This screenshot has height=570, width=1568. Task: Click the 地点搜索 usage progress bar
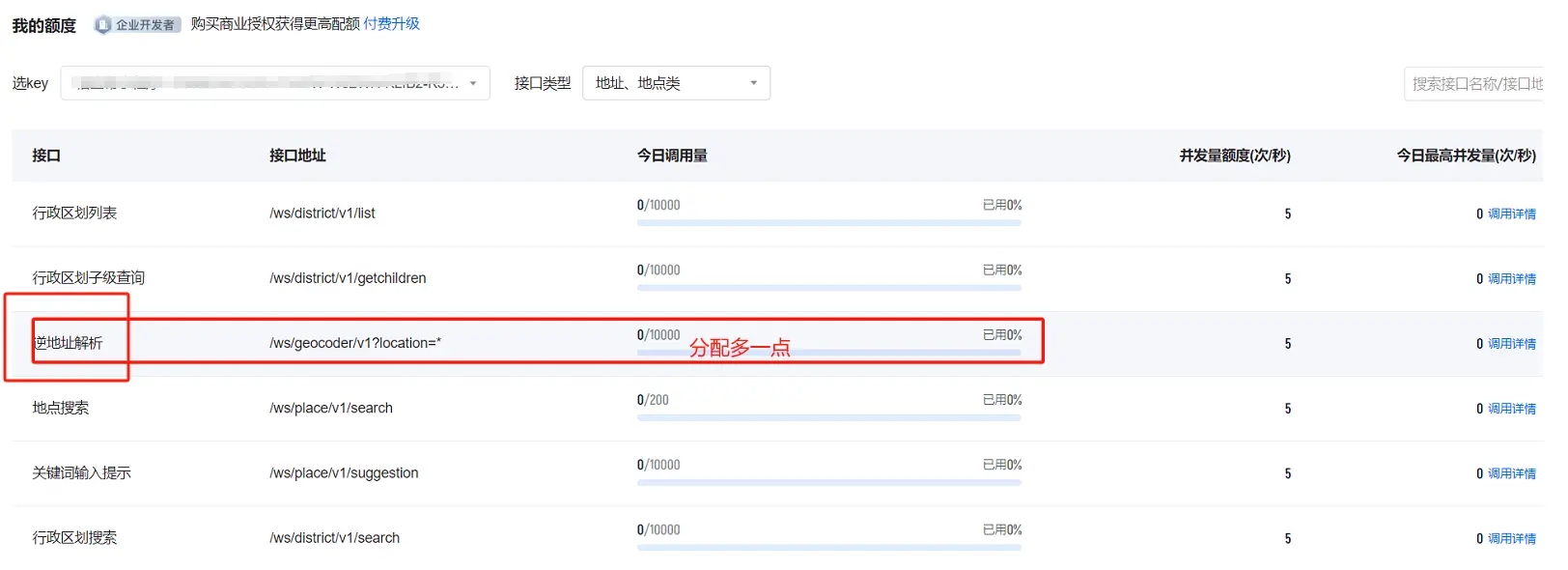pyautogui.click(x=828, y=417)
